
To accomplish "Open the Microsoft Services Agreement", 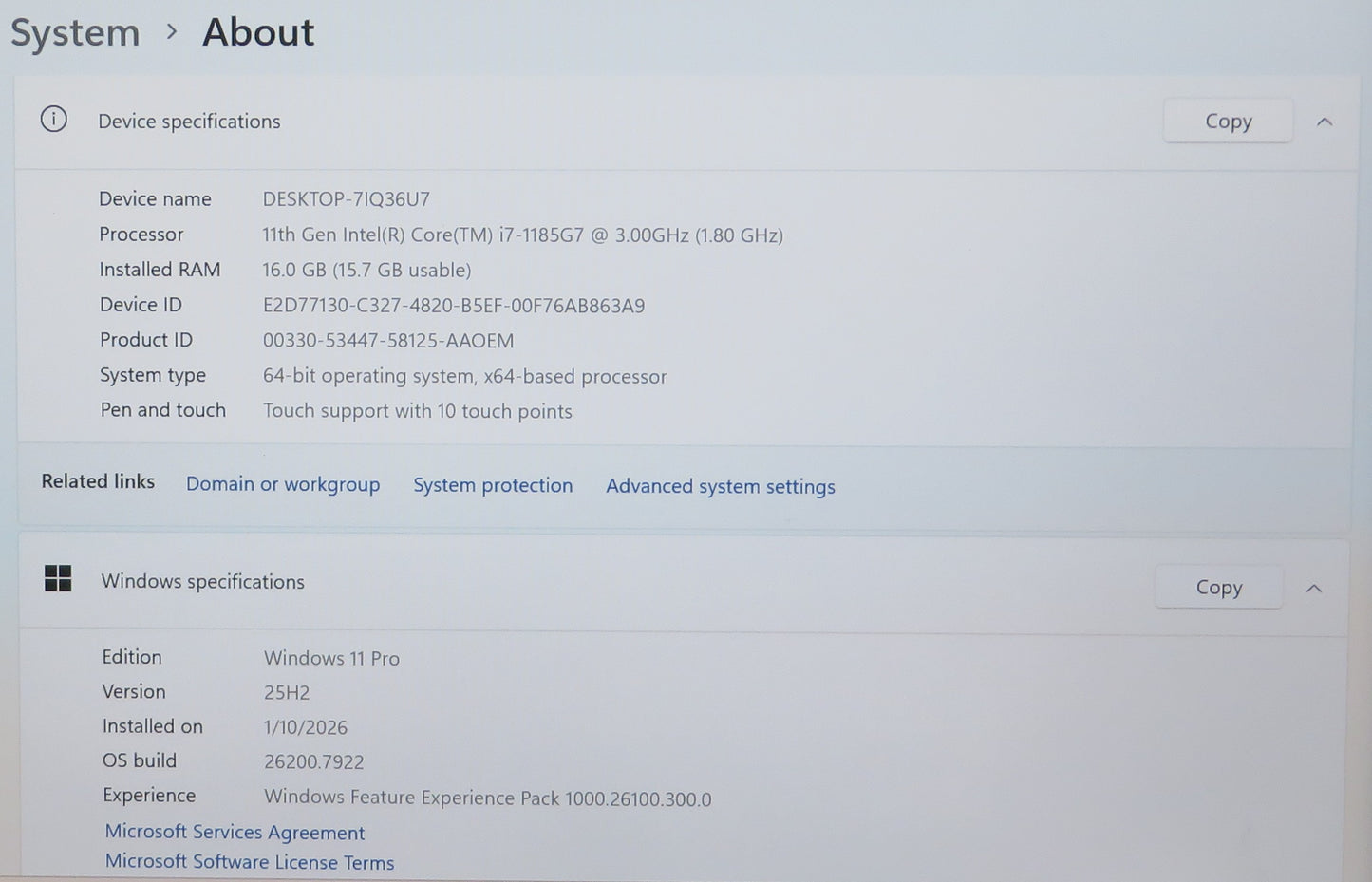I will [x=235, y=832].
